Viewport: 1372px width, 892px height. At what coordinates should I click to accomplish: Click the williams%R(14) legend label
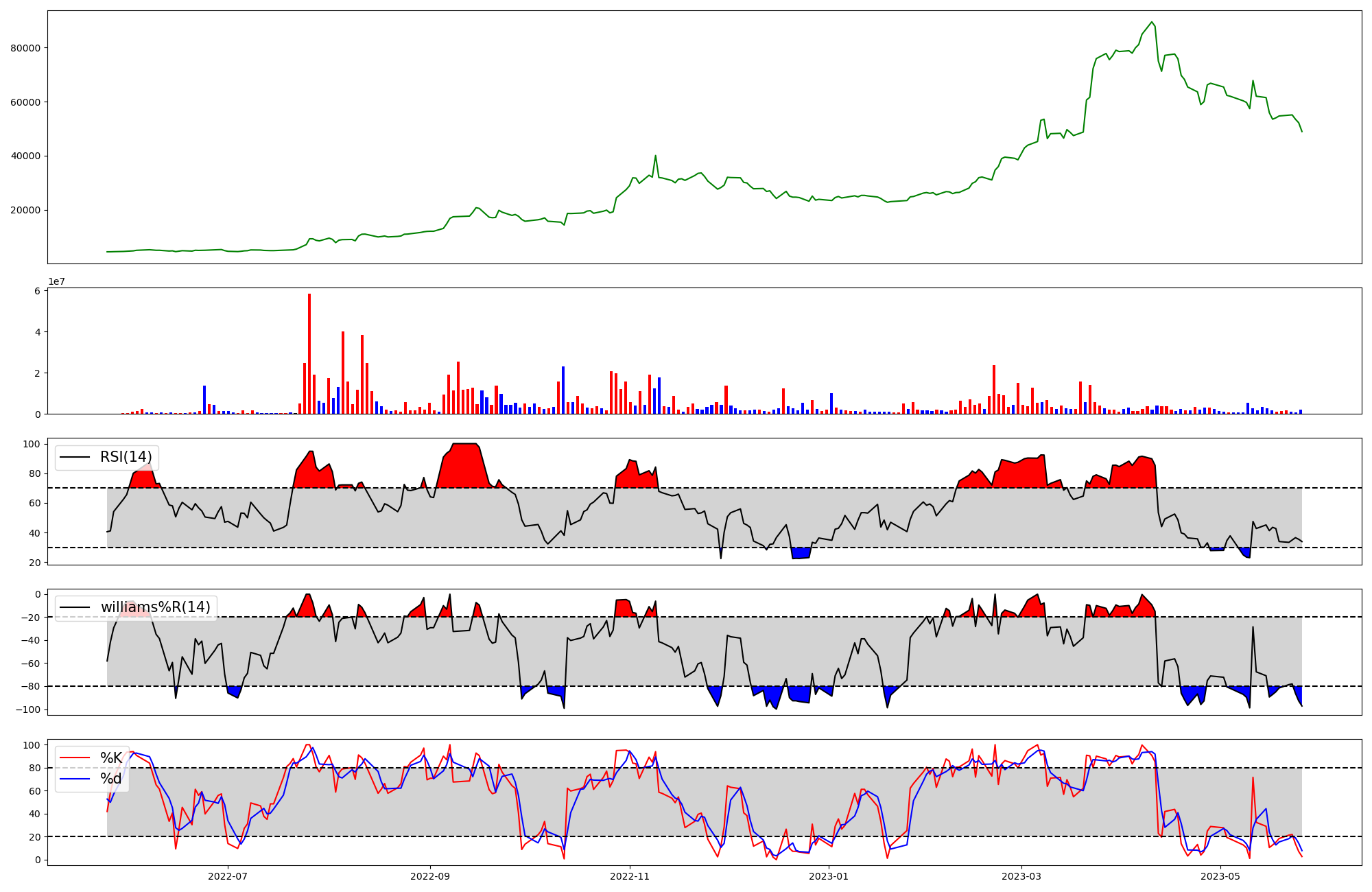click(x=155, y=607)
